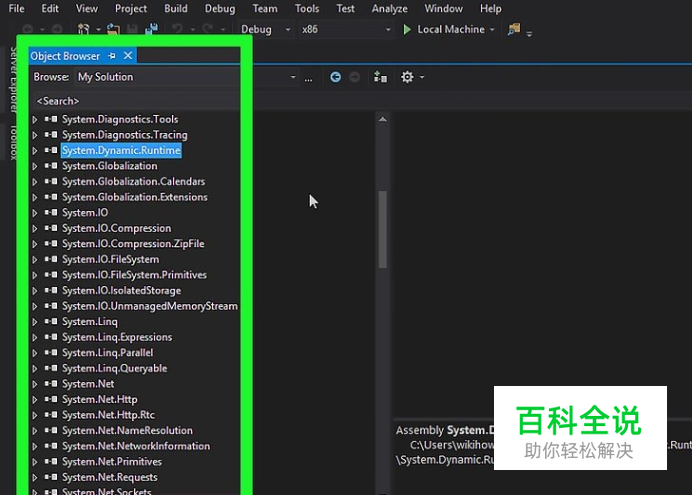The height and width of the screenshot is (495, 692).
Task: Click the Object Browser Back arrow
Action: coord(335,77)
